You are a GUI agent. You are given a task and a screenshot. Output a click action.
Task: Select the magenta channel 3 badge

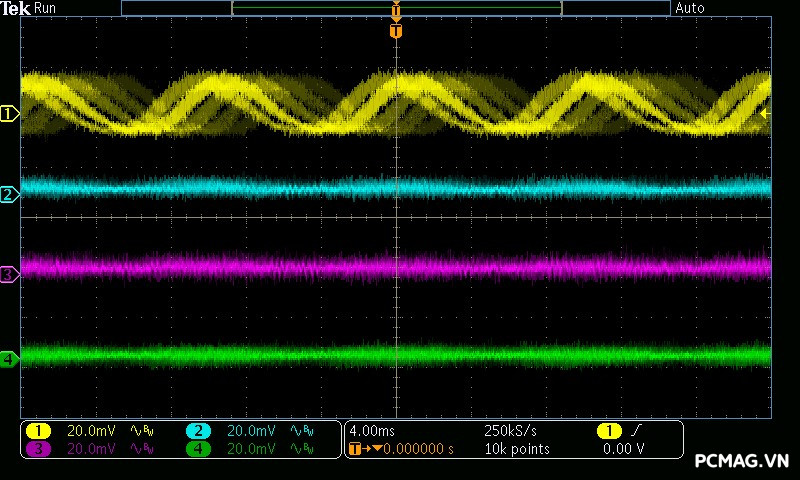coord(38,449)
